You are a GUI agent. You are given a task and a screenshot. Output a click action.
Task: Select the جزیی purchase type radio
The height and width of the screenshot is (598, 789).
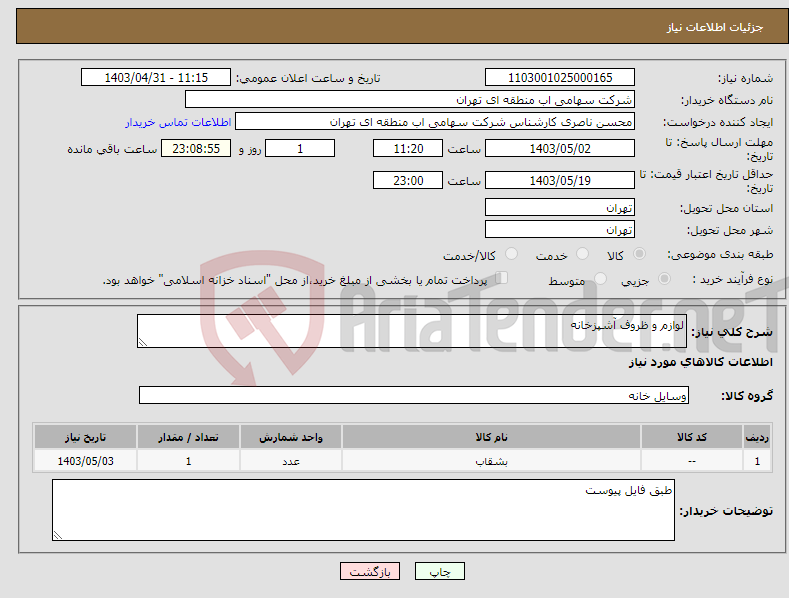click(664, 278)
